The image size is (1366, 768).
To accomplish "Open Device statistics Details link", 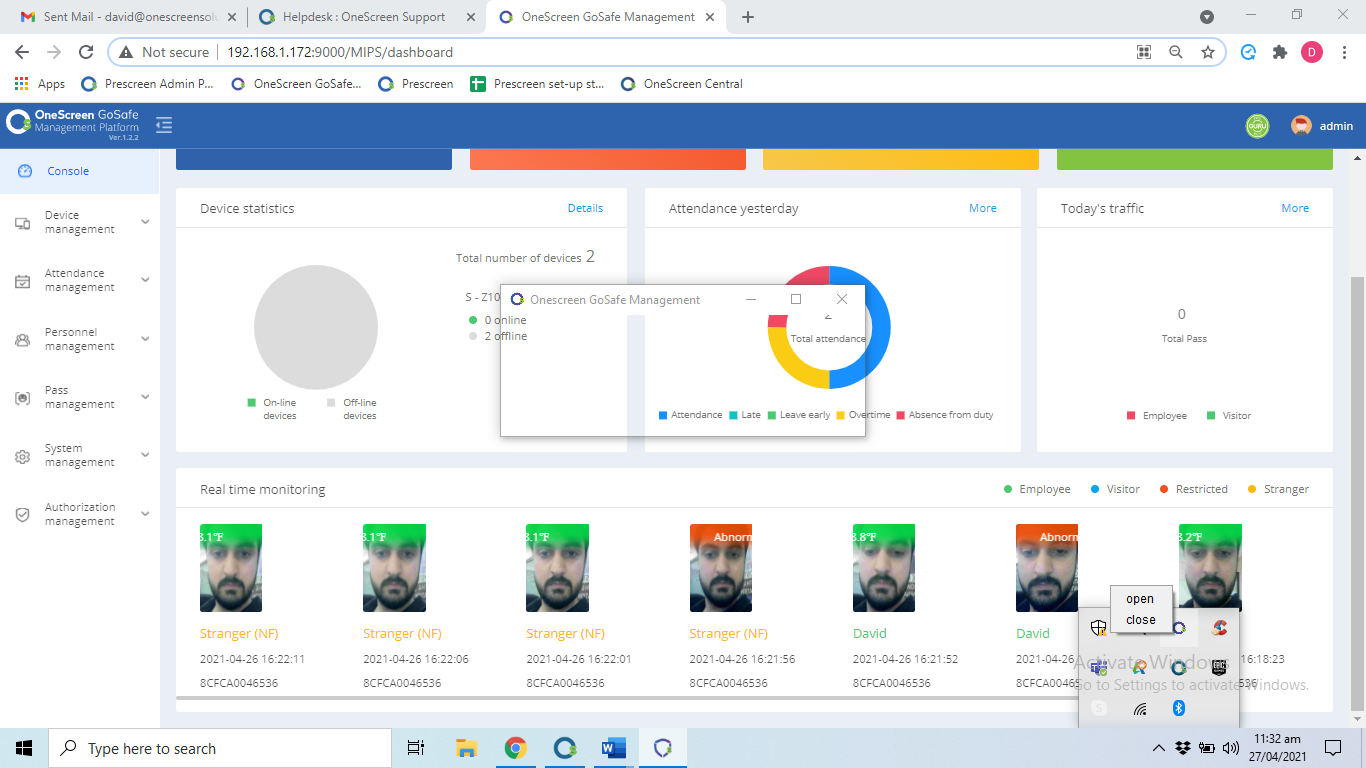I will tap(585, 208).
